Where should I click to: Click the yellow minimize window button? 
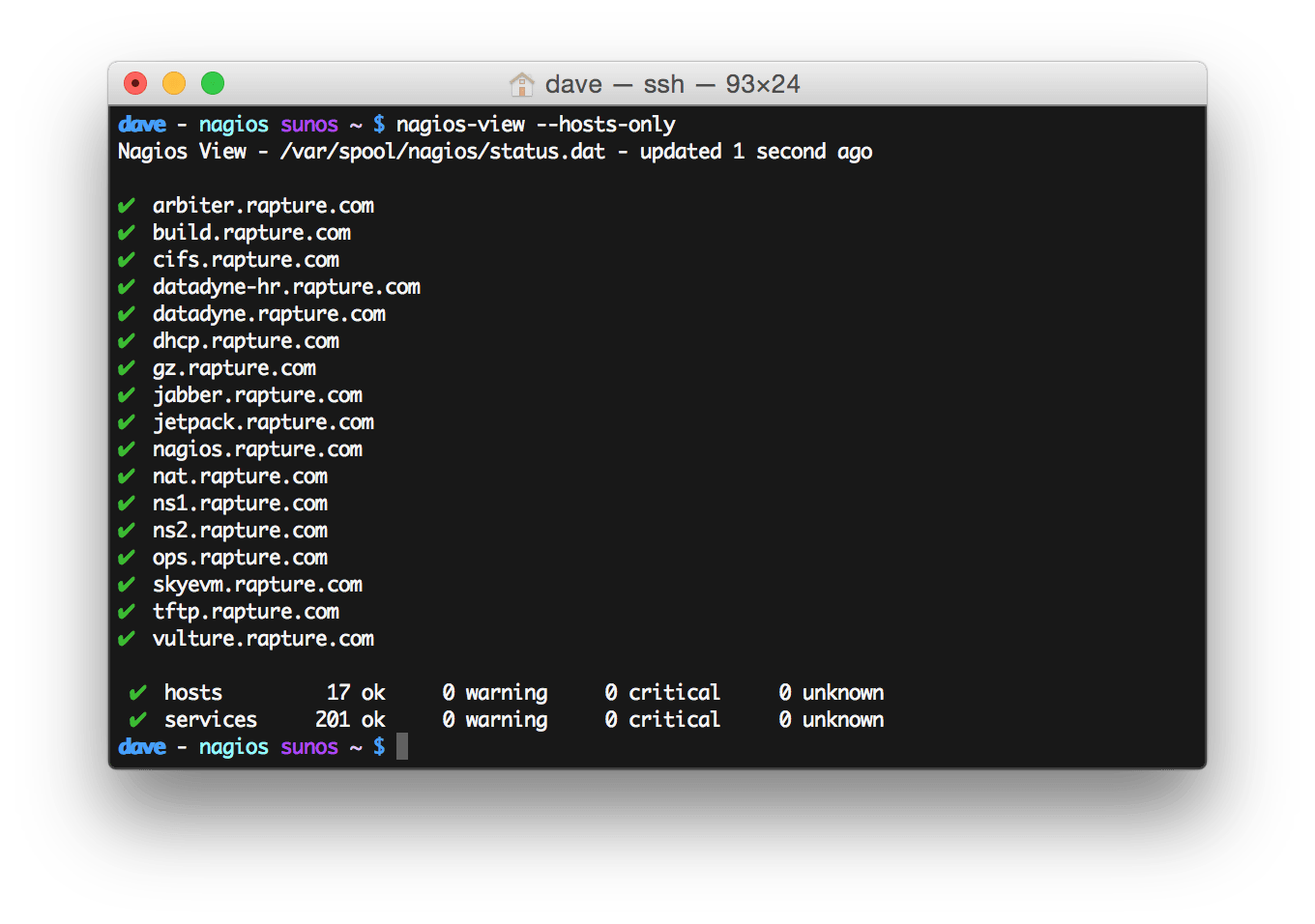point(174,84)
